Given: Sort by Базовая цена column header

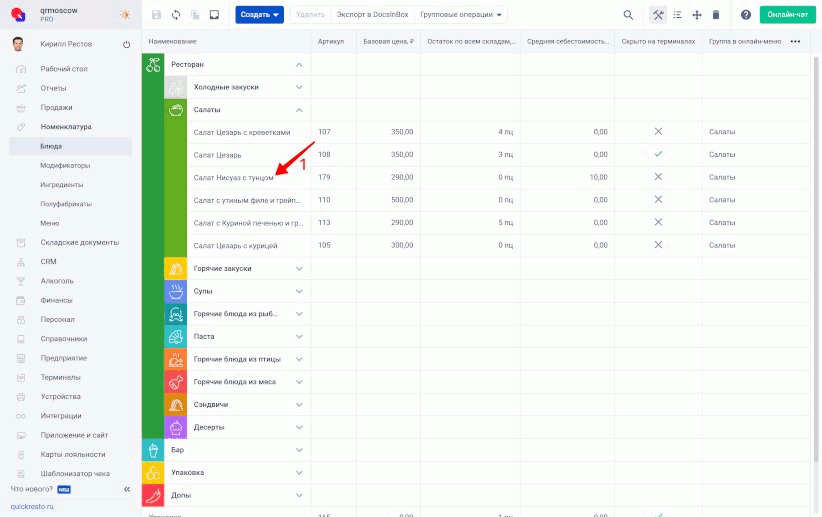Looking at the screenshot, I should 388,41.
